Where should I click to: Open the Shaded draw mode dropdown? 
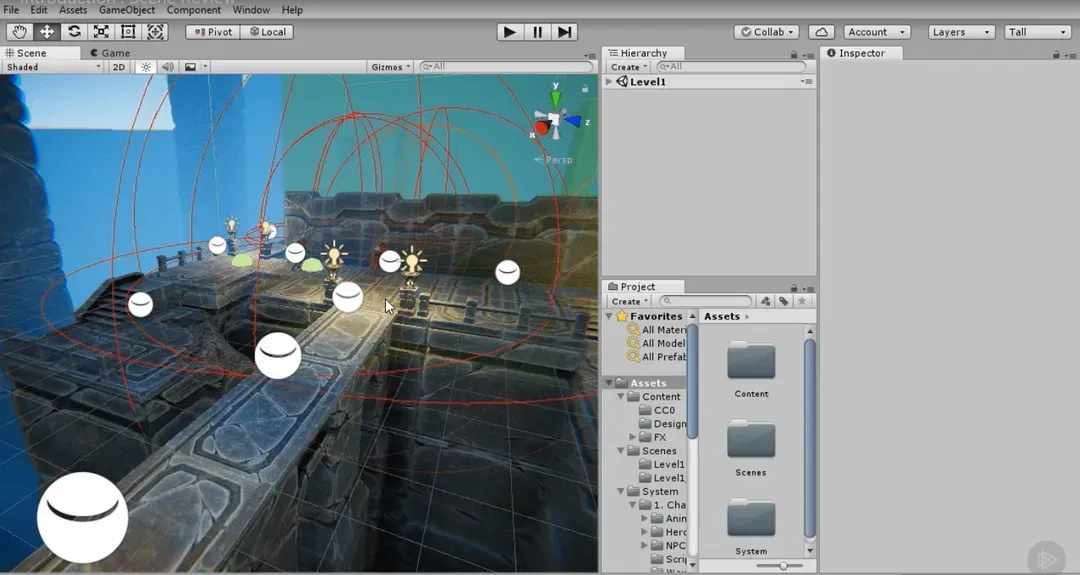point(53,67)
